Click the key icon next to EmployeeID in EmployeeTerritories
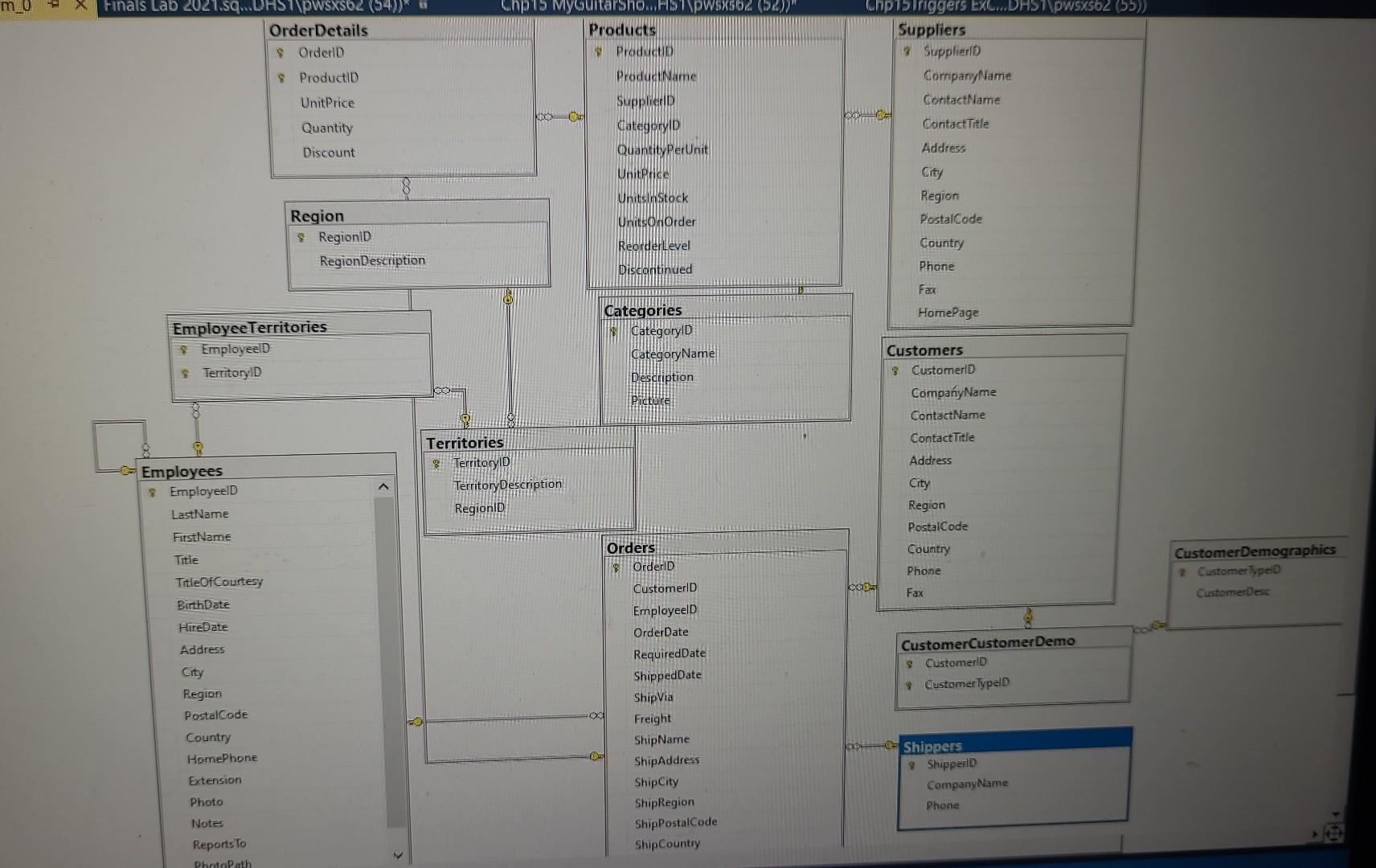 tap(186, 349)
